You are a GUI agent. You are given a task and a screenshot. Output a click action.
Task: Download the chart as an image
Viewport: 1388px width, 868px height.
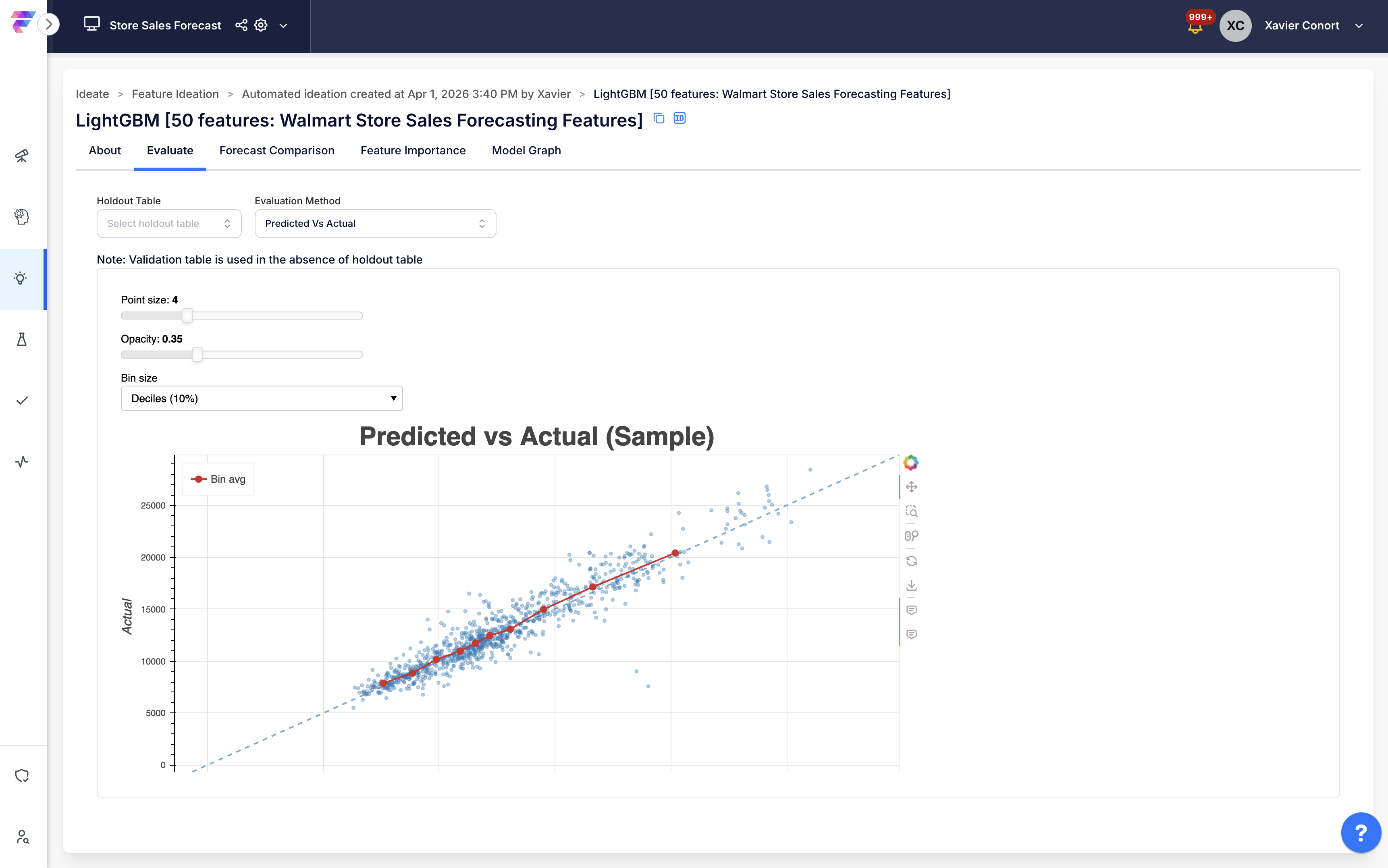point(912,586)
